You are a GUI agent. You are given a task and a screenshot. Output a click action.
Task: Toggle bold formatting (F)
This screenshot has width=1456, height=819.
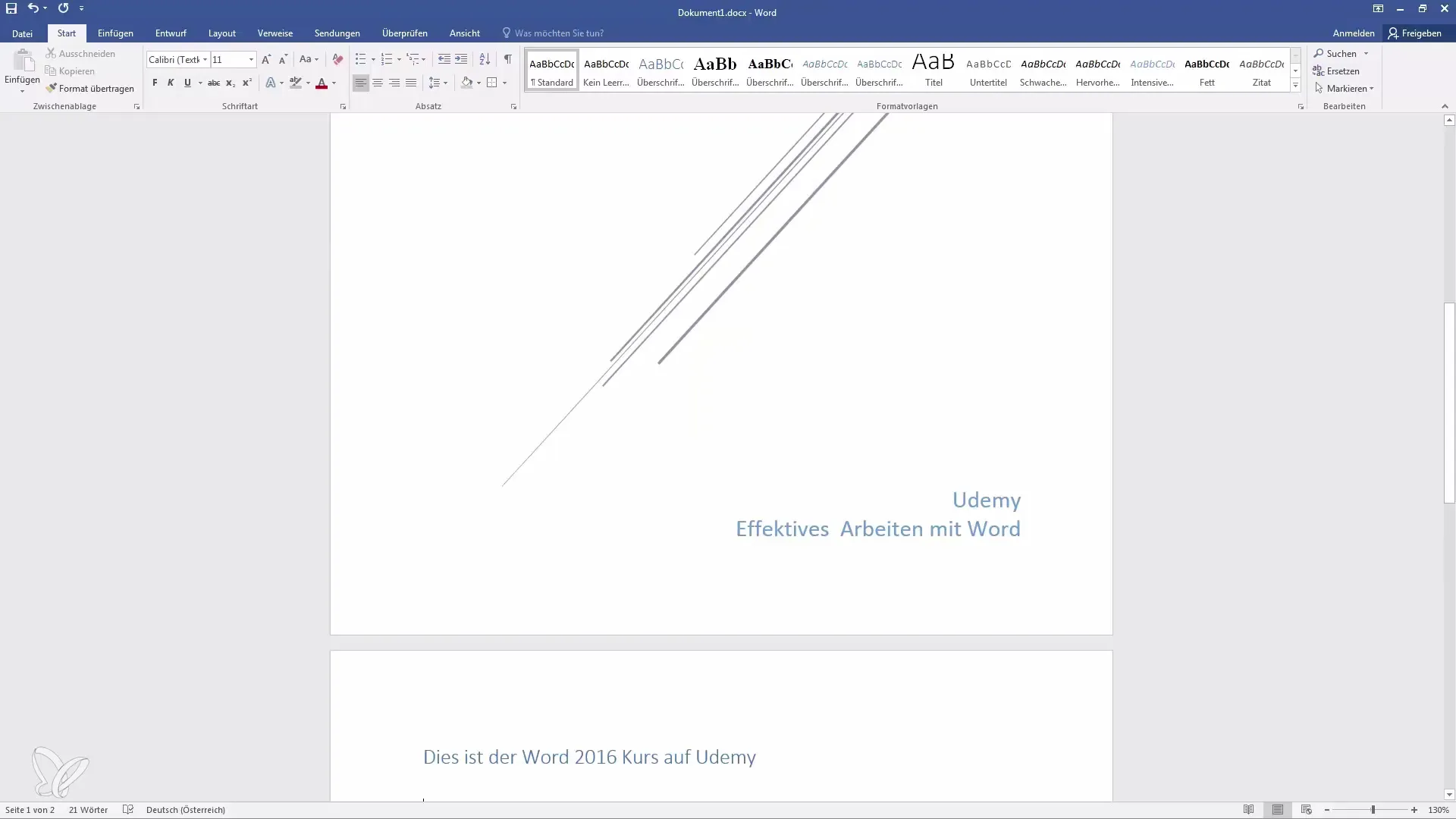click(155, 83)
